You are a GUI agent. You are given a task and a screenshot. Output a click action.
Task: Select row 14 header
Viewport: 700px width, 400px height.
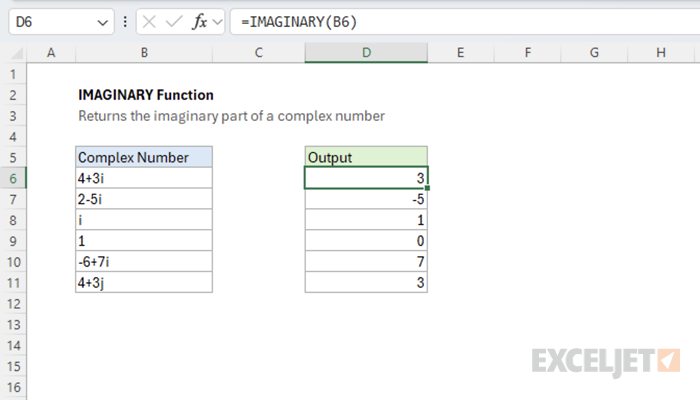(13, 346)
